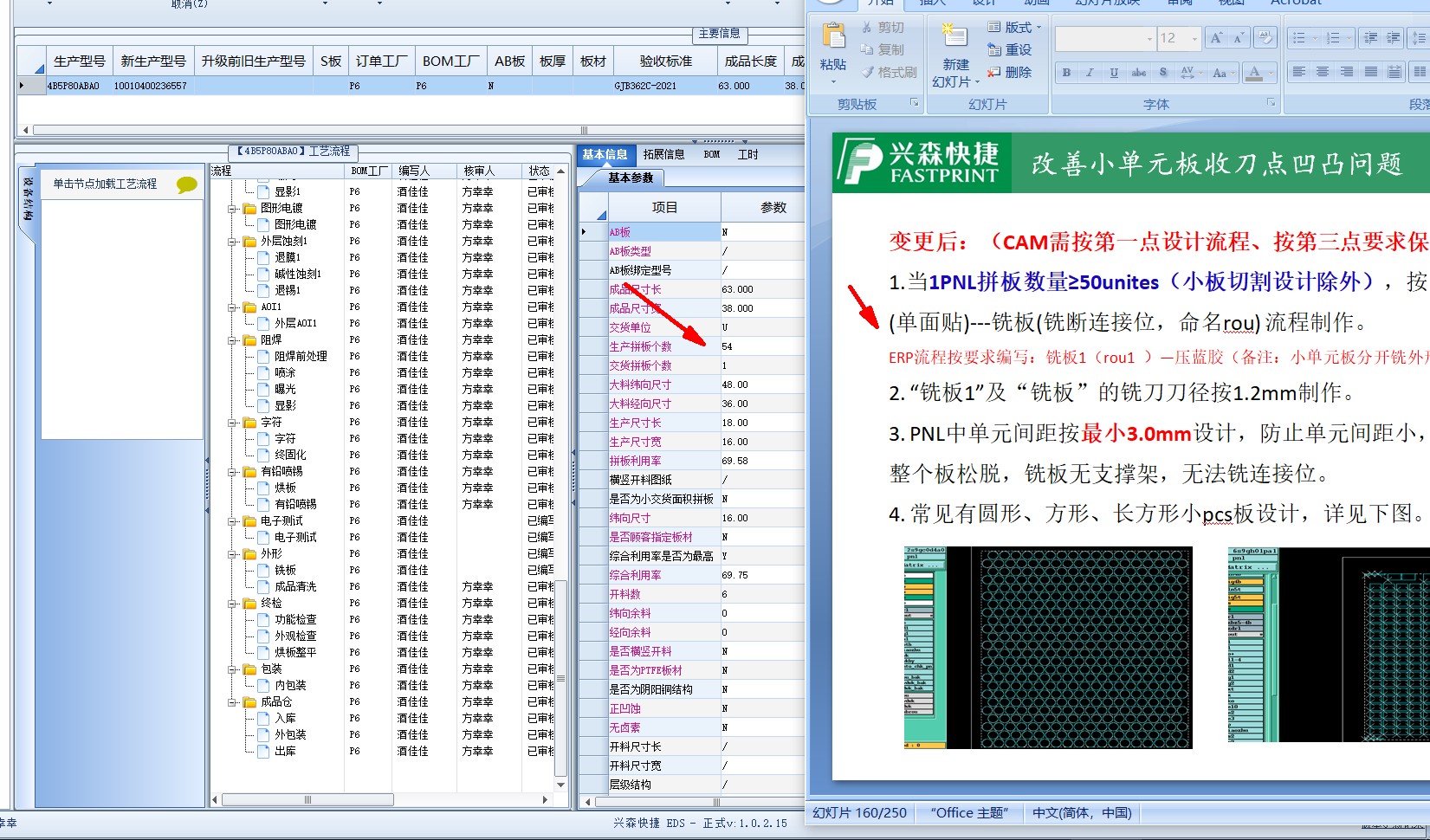This screenshot has height=840, width=1430.
Task: Collapse the 外层蚀刻1 tree folder
Action: pos(232,242)
